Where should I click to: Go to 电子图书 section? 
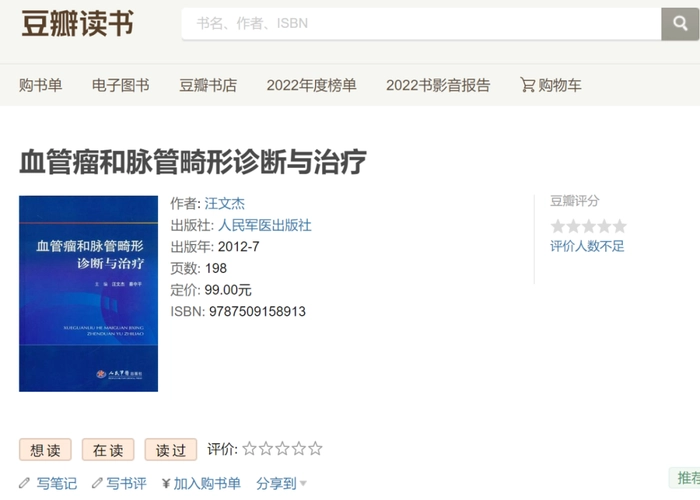coord(120,85)
